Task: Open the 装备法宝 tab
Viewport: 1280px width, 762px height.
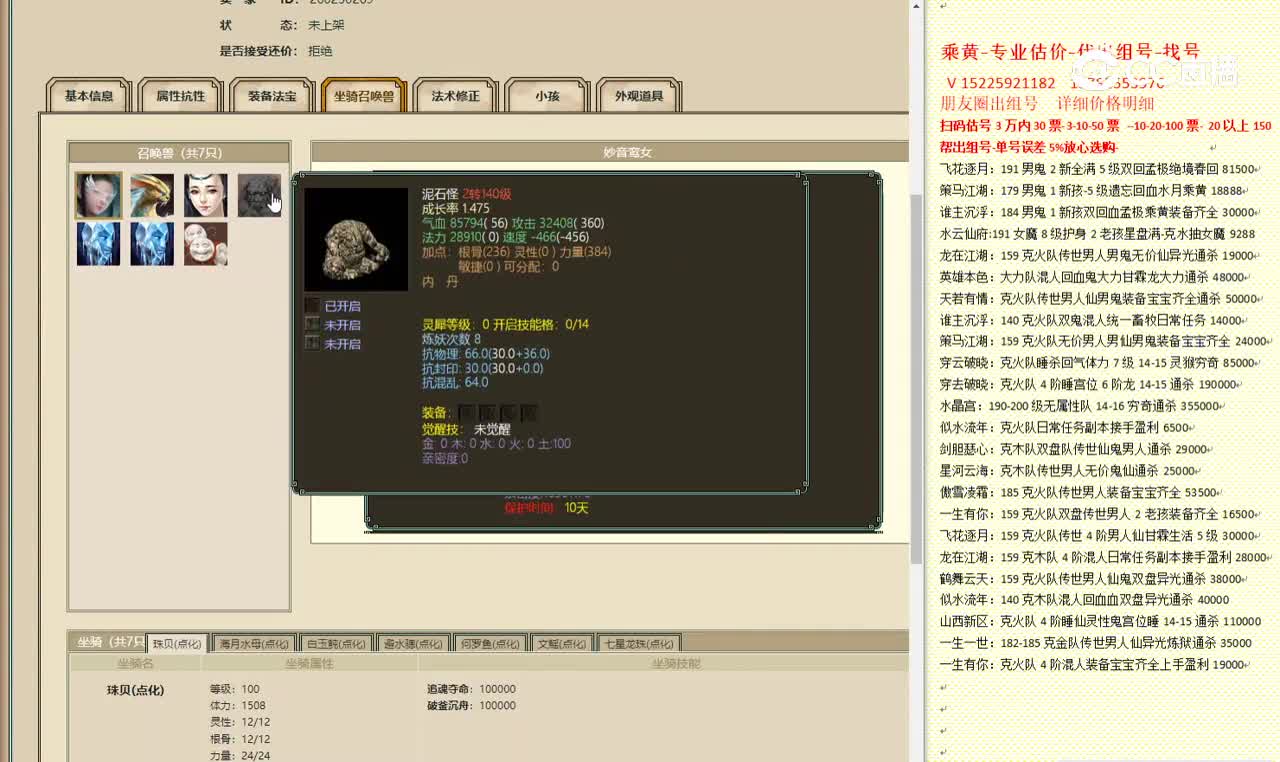Action: (272, 96)
